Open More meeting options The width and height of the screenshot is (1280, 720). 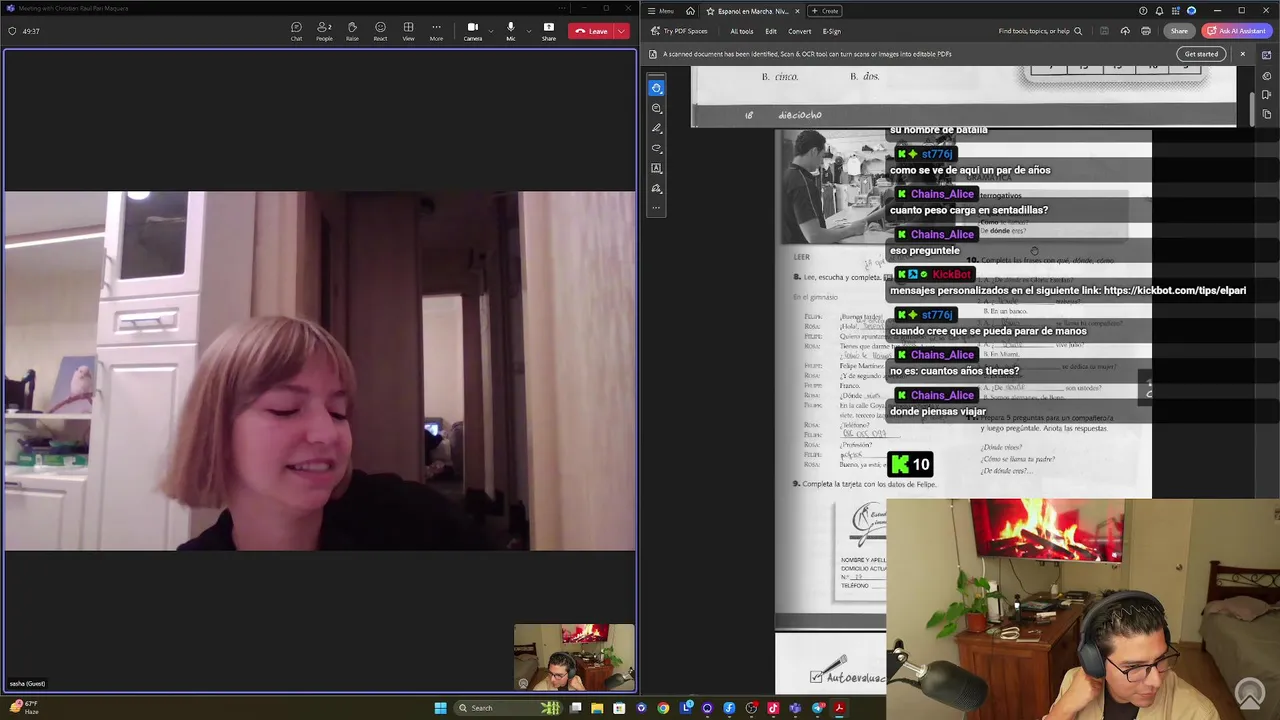point(436,31)
